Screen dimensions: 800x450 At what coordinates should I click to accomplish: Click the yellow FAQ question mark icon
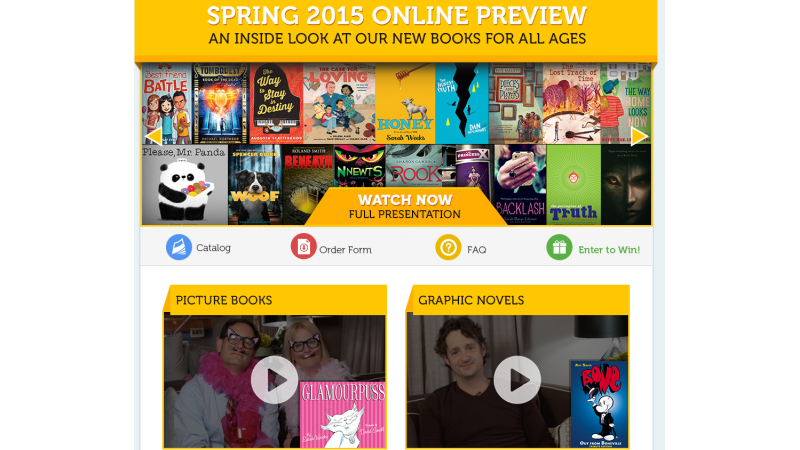click(x=448, y=247)
